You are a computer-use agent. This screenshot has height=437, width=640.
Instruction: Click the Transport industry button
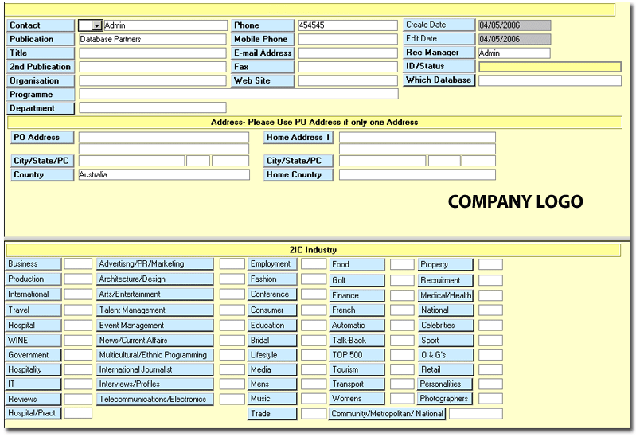tap(357, 384)
